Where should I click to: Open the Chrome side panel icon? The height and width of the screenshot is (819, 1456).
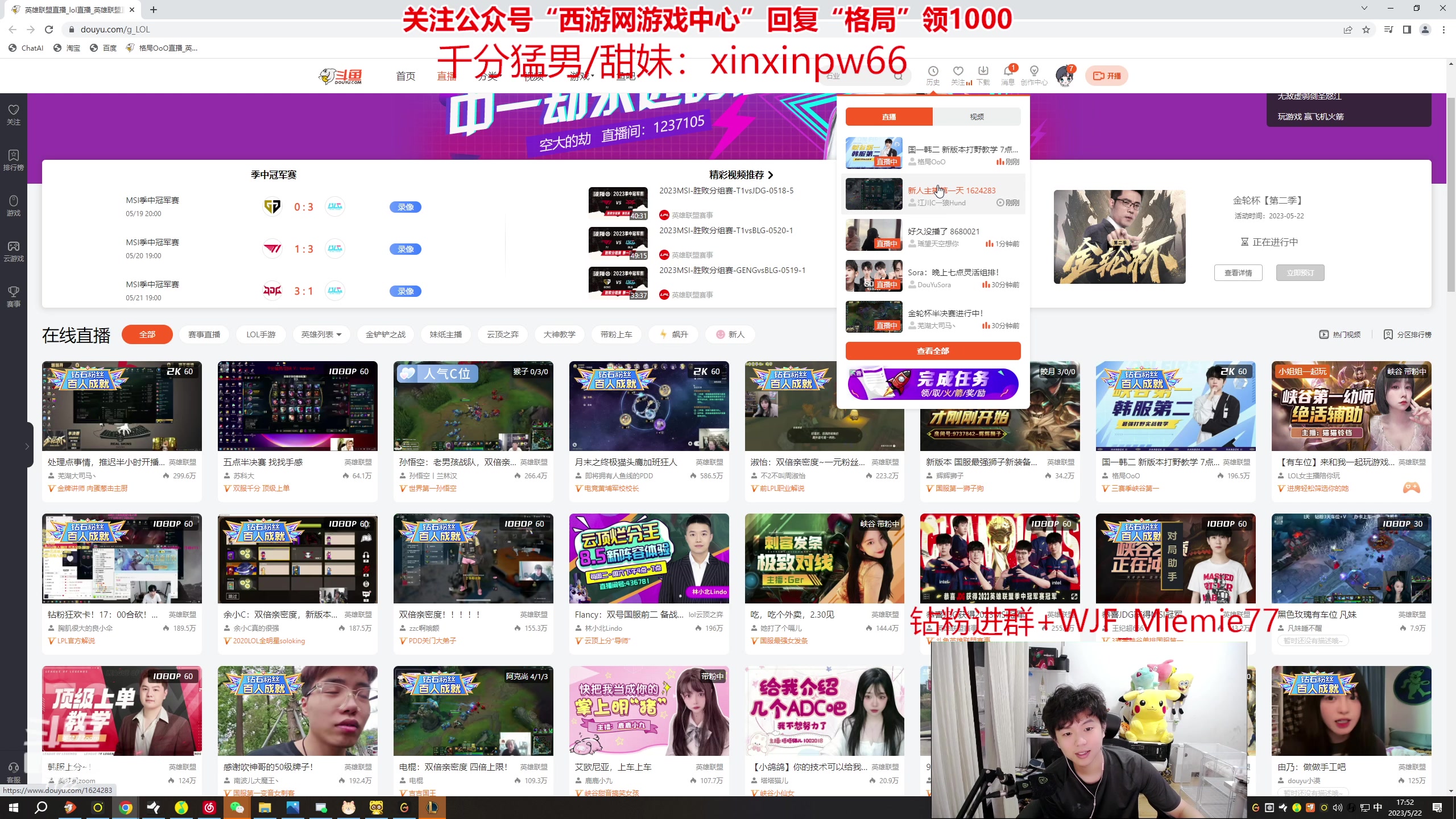1407,30
